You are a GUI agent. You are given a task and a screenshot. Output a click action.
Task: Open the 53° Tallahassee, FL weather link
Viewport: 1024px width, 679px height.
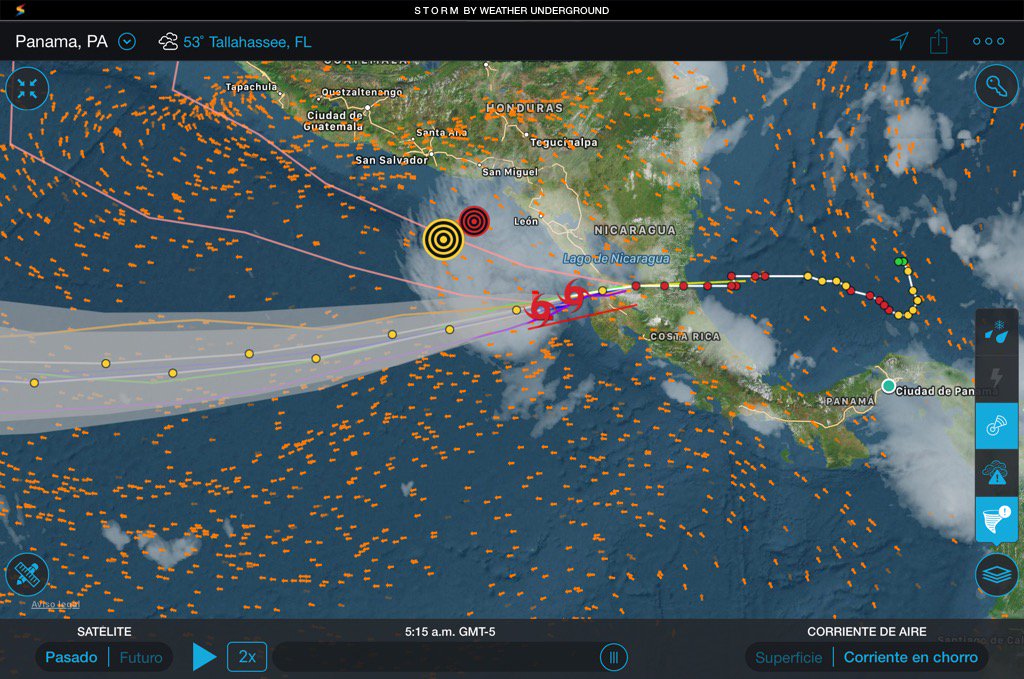[247, 42]
